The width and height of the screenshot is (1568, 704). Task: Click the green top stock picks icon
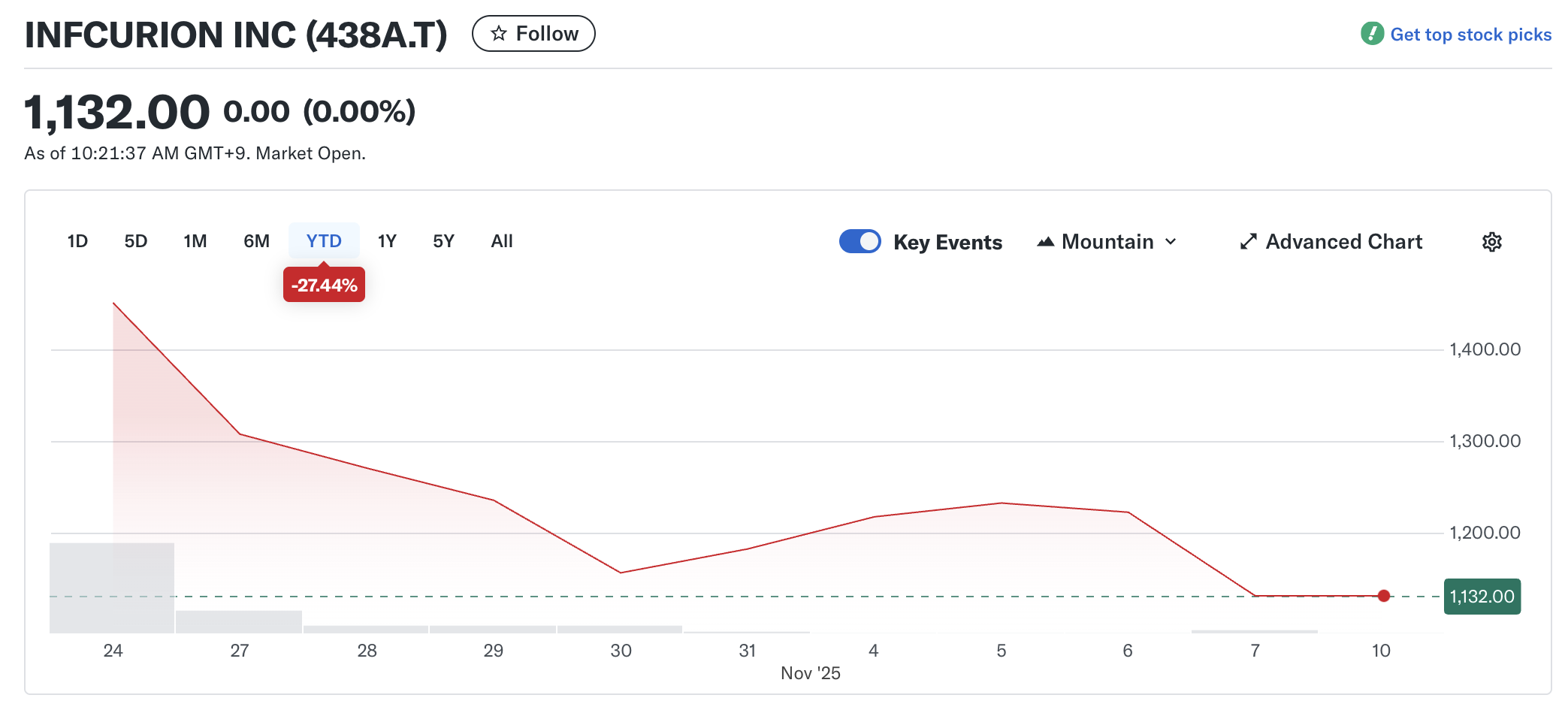(1372, 34)
